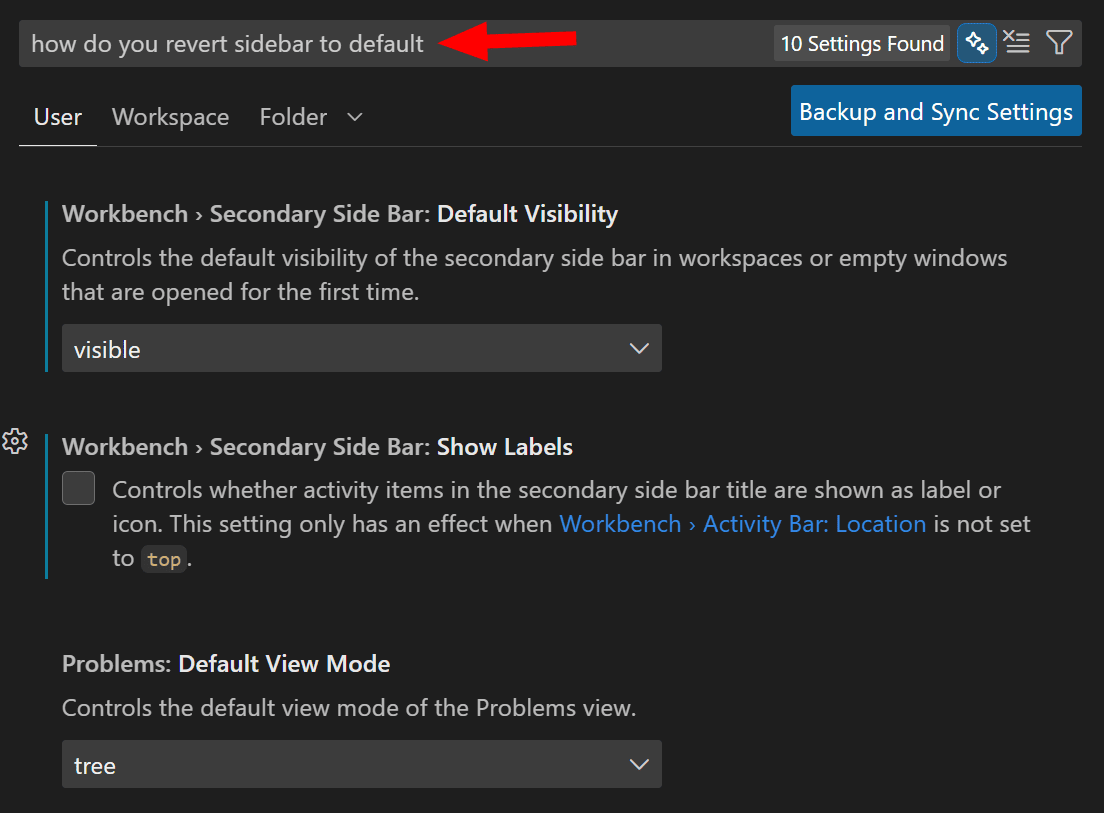Click the chevron on the visible dropdown

639,348
